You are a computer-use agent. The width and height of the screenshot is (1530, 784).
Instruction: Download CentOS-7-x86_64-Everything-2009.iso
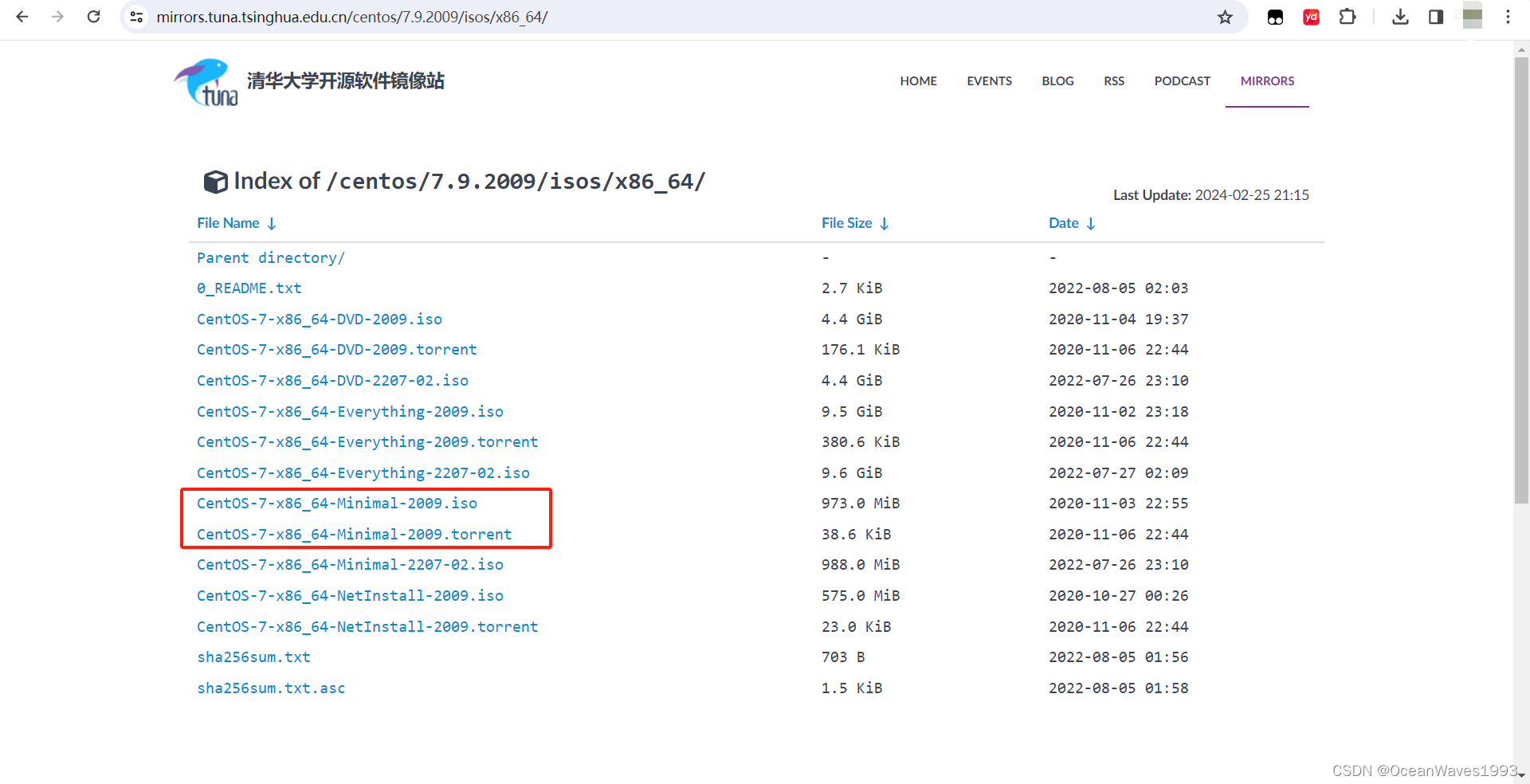coord(350,411)
